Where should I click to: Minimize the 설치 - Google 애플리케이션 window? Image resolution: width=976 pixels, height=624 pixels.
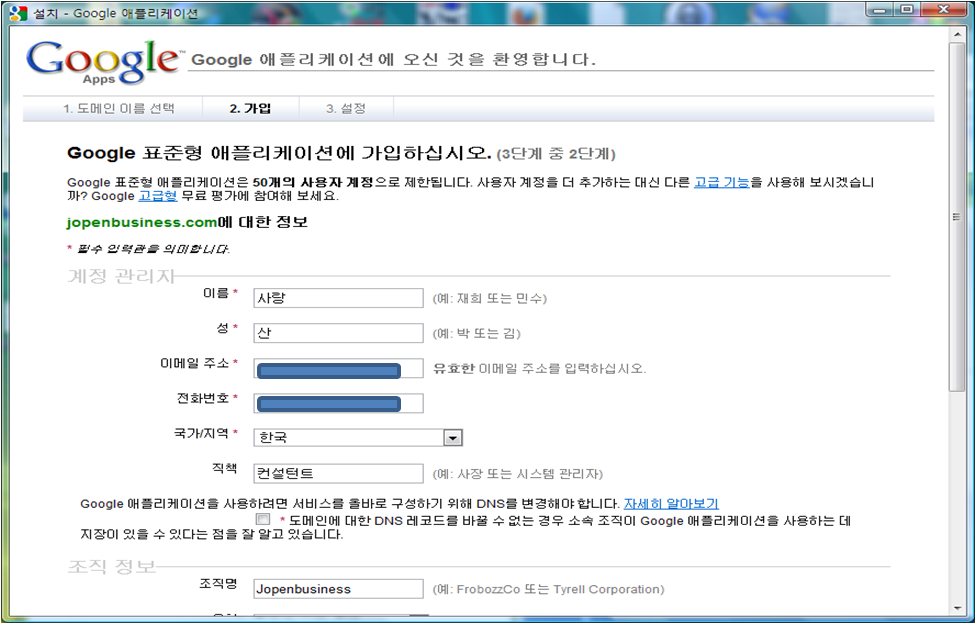(x=880, y=9)
